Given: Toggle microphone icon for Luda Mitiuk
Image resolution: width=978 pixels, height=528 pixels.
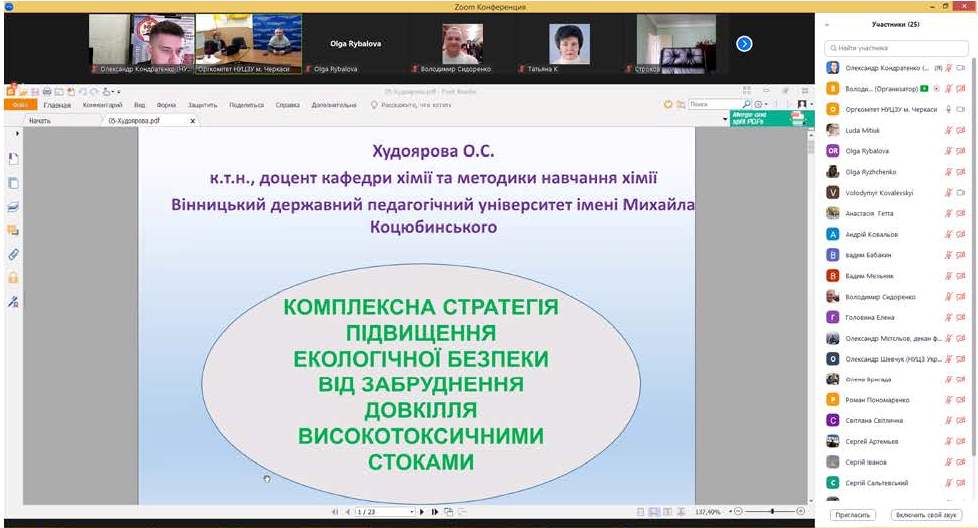Looking at the screenshot, I should [x=948, y=130].
